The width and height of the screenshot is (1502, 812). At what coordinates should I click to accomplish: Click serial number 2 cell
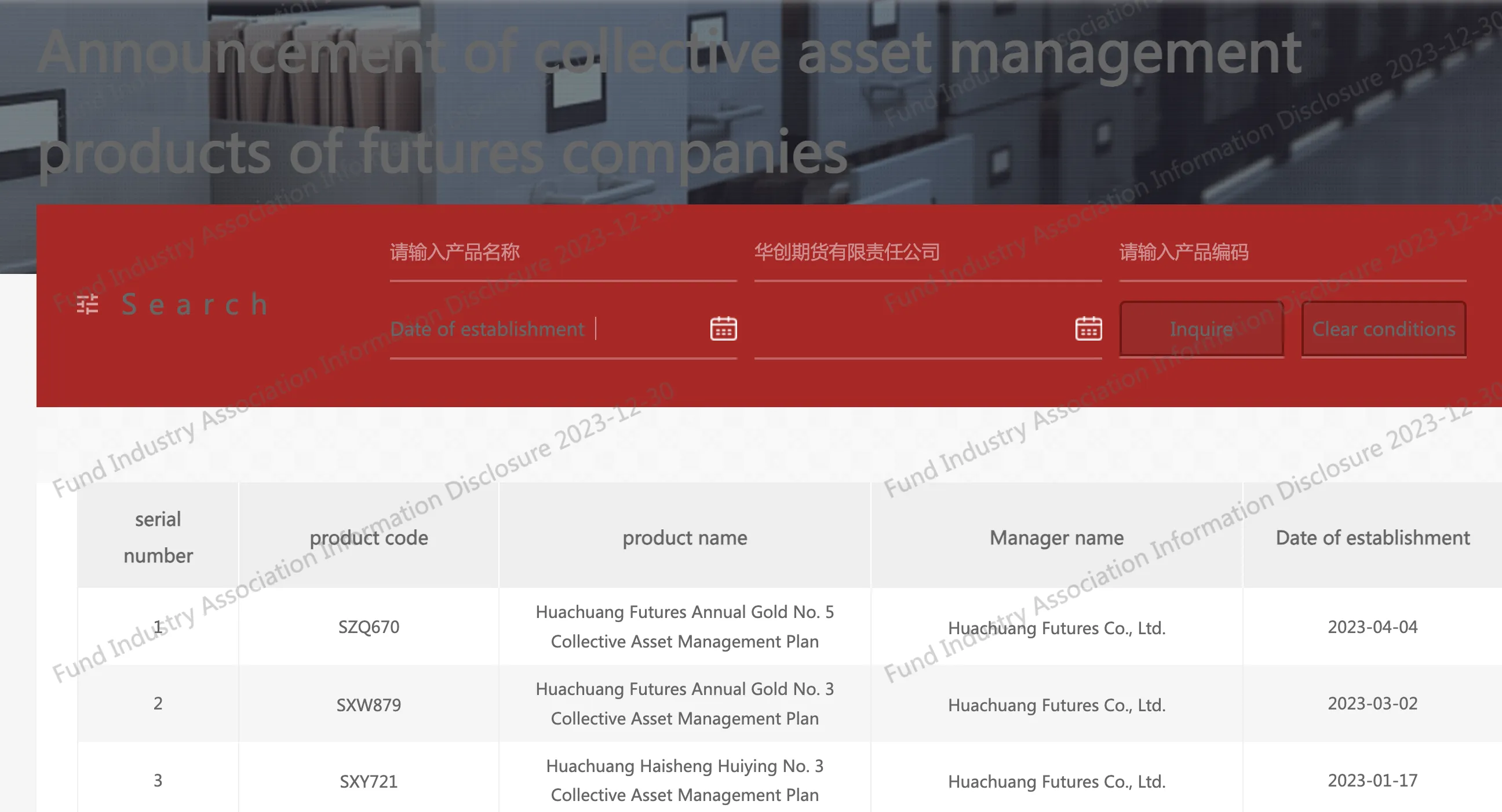(158, 703)
